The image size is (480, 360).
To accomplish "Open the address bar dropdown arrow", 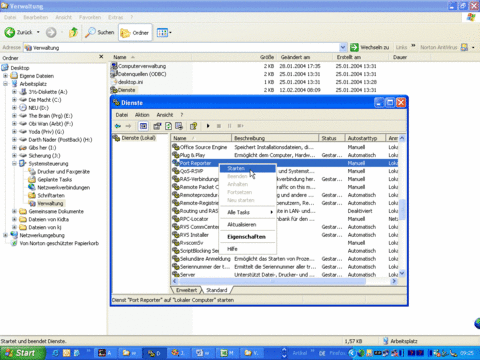I will click(x=343, y=47).
